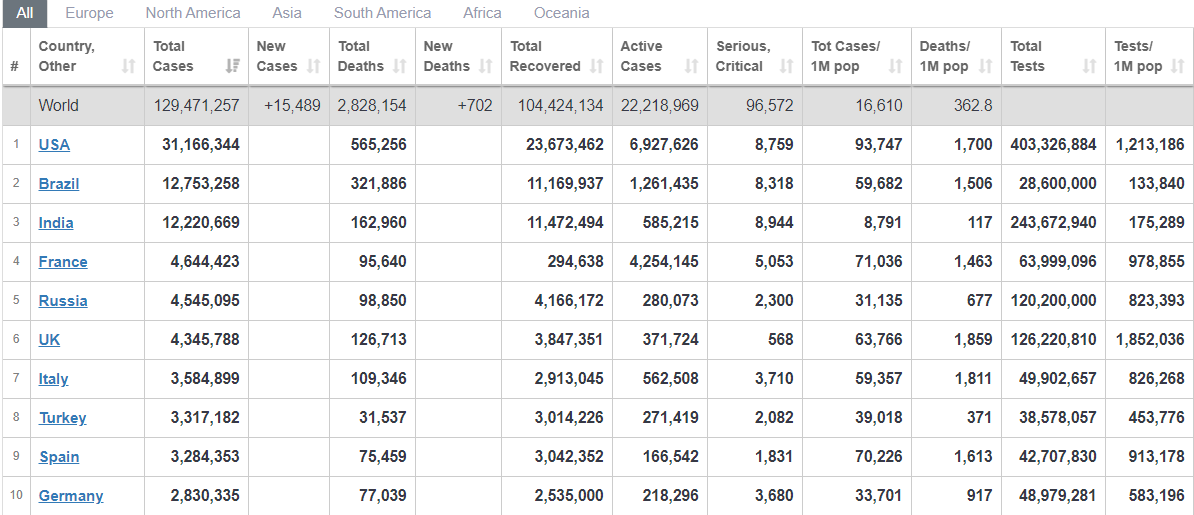Screen dimensions: 1194x515
Task: Open the UK country link
Action: tap(49, 339)
